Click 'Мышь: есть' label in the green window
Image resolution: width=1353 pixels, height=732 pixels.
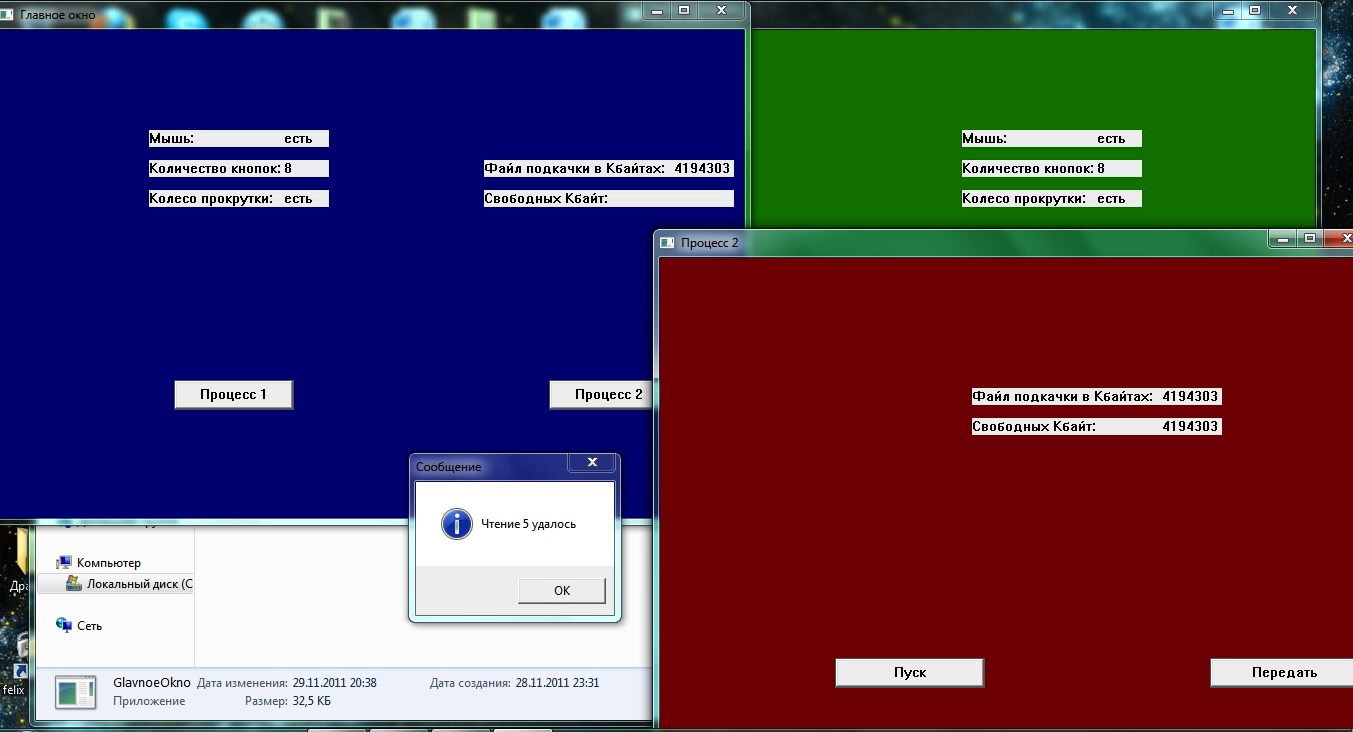(1052, 139)
